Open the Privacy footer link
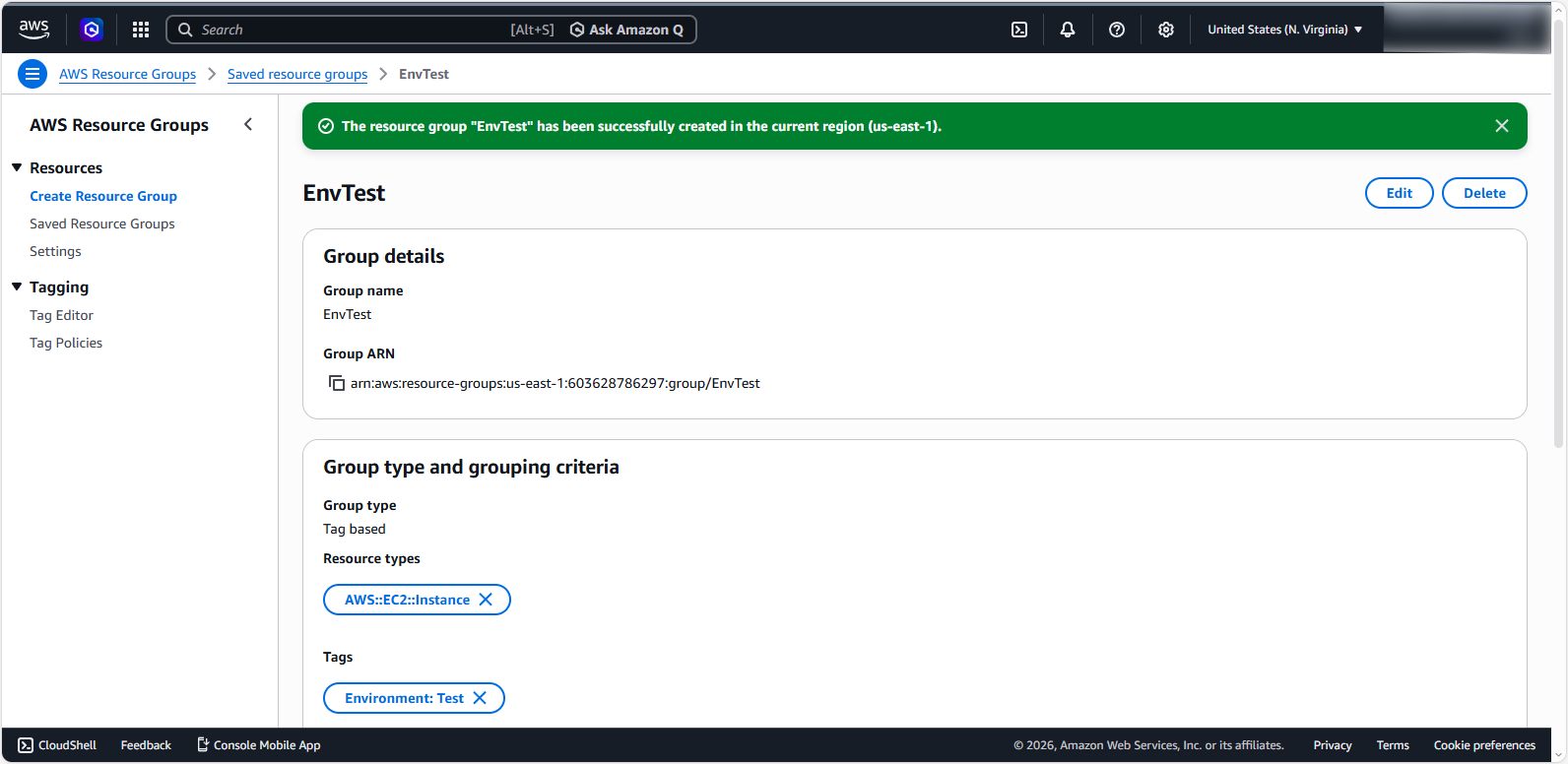 [1333, 745]
